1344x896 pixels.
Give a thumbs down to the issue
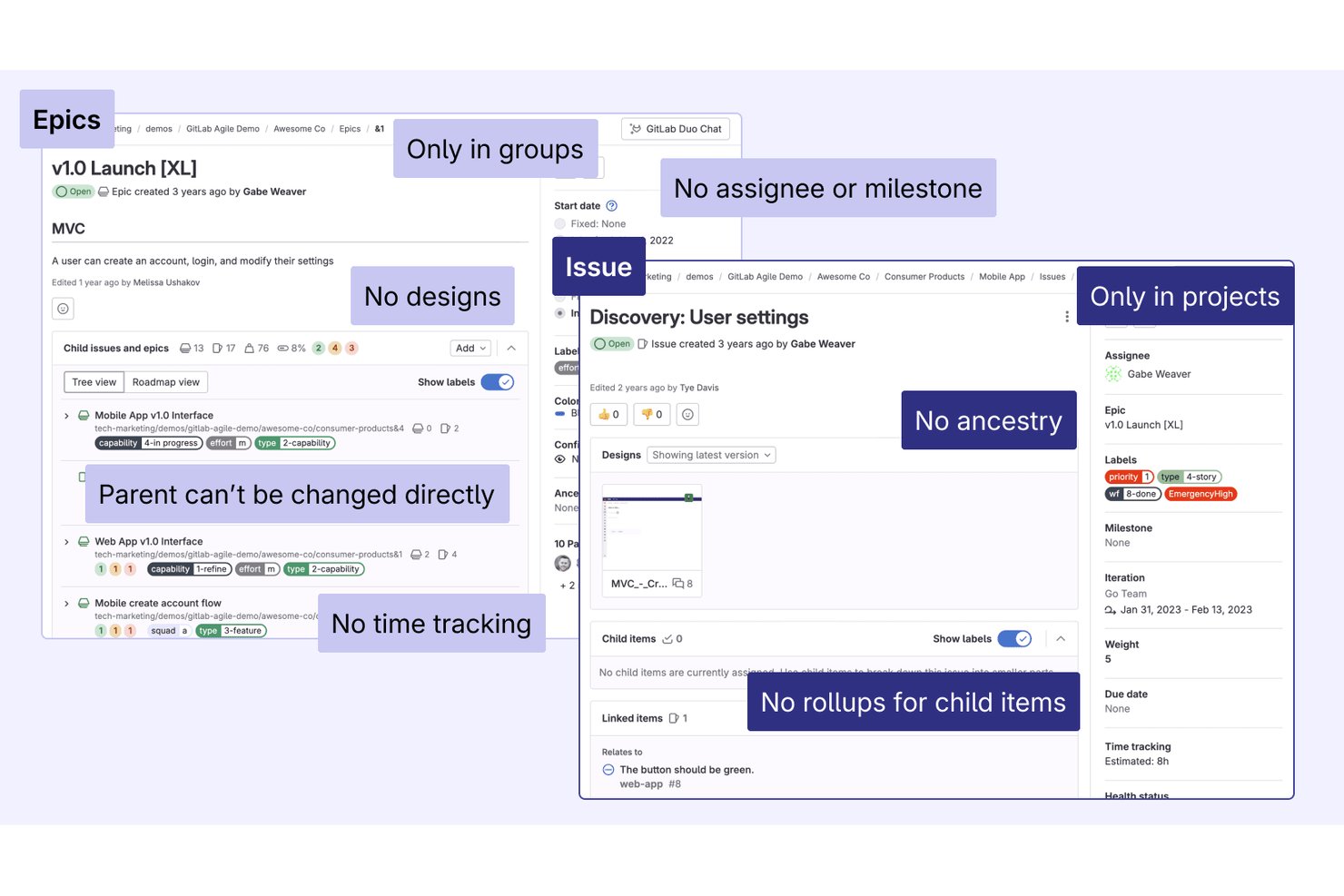(652, 415)
